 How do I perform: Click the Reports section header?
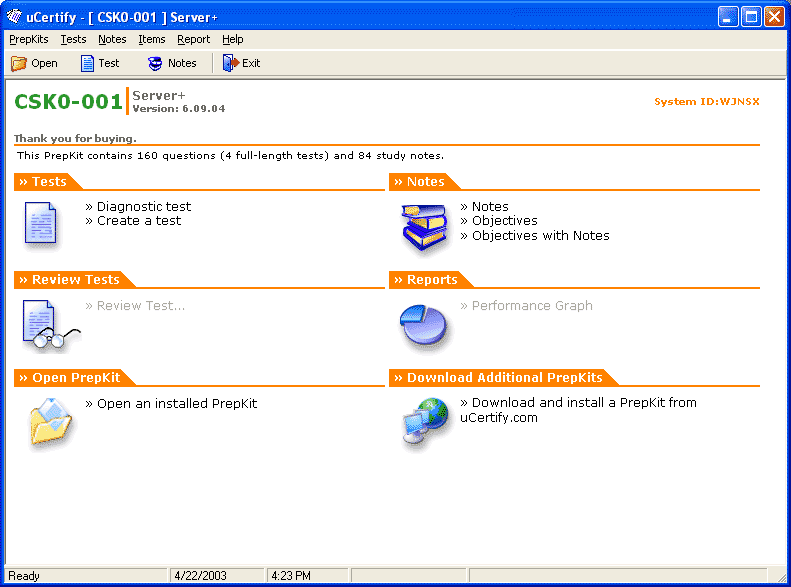pos(431,279)
